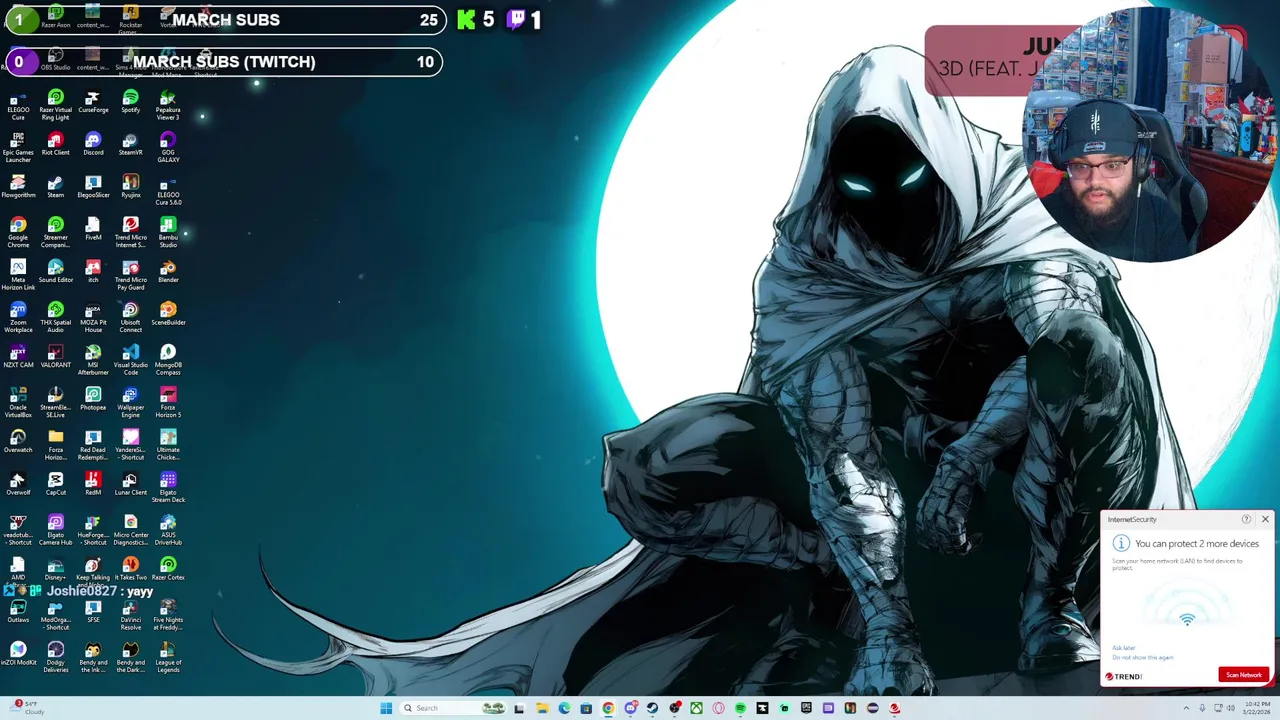Viewport: 1280px width, 720px height.
Task: Open the Overwatch desktop shortcut
Action: pos(18,442)
